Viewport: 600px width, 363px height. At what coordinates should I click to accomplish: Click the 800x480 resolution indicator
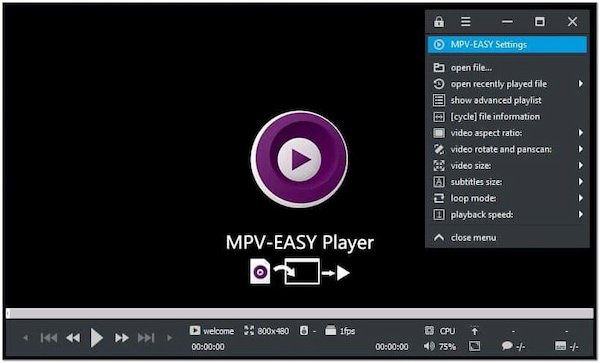(267, 330)
